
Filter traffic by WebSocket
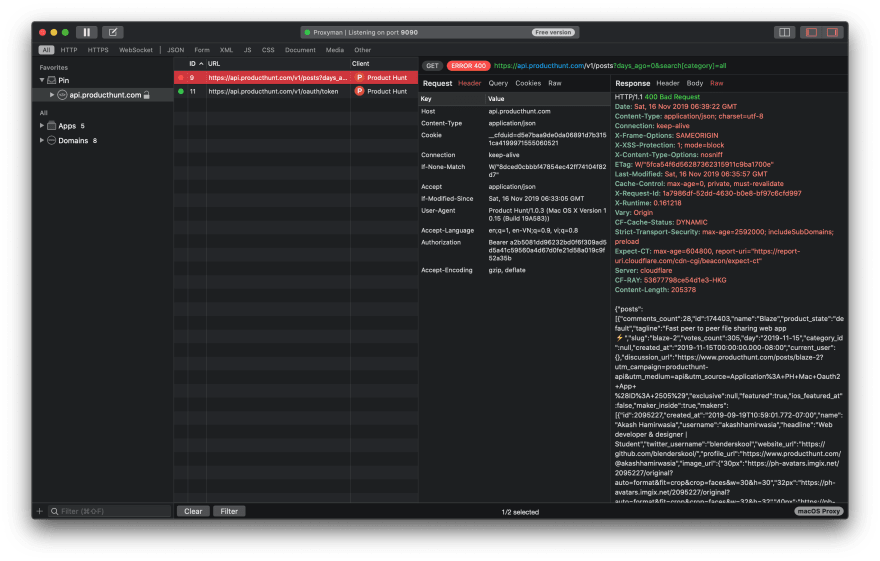point(136,50)
